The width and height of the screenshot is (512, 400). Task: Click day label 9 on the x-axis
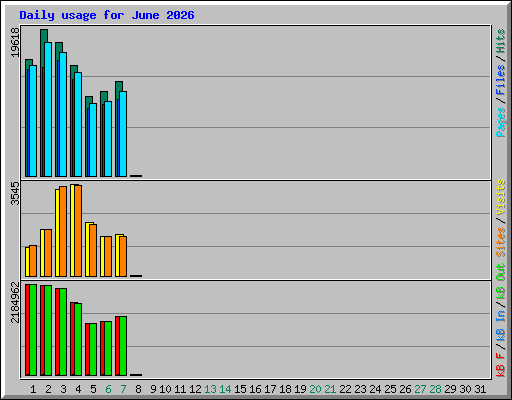pyautogui.click(x=153, y=389)
